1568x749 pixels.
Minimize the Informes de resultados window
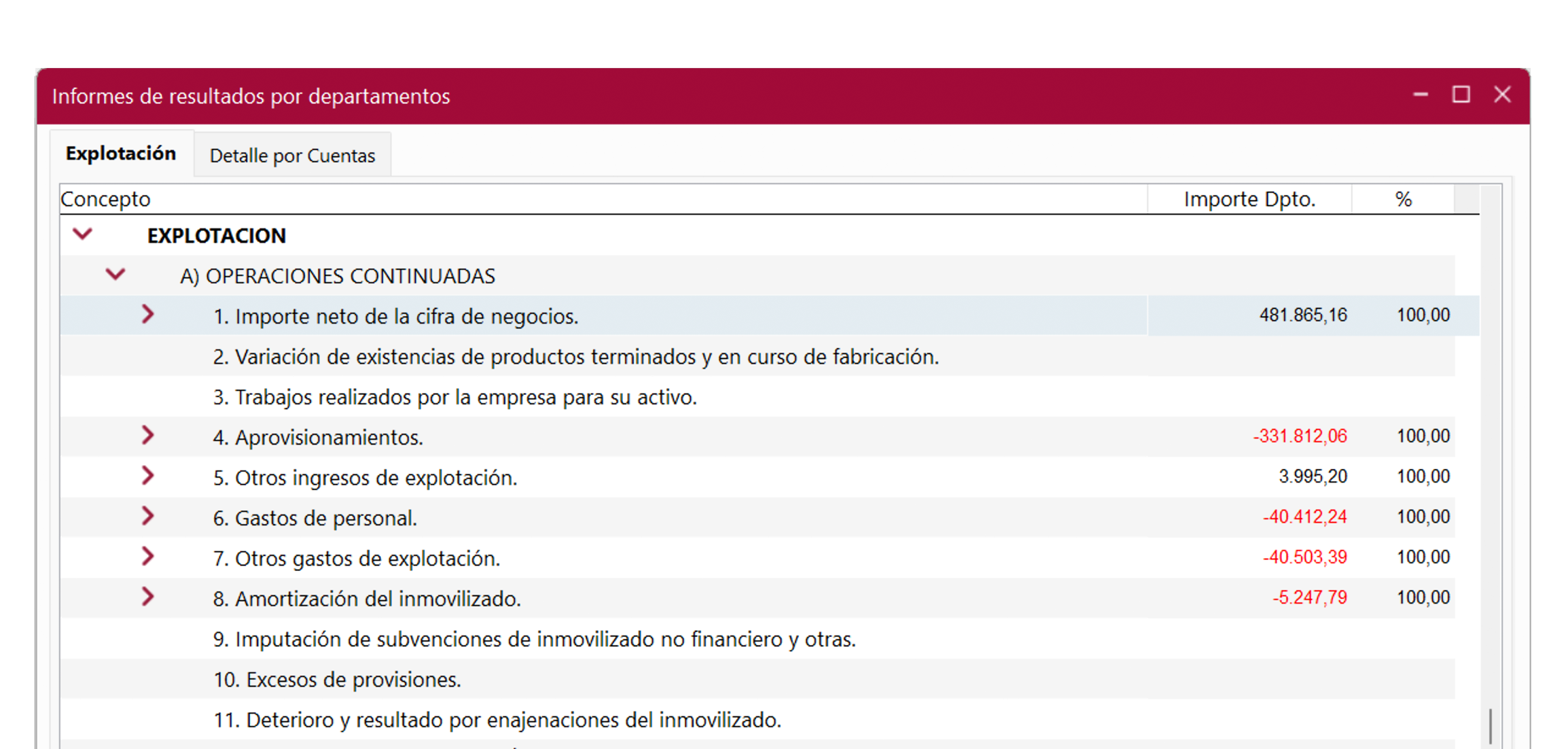[1419, 95]
